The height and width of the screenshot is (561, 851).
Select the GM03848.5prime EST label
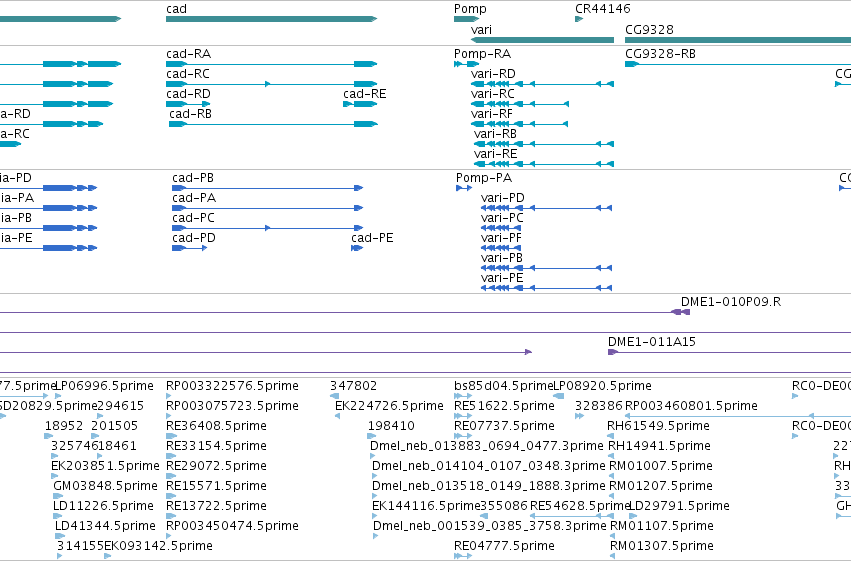click(105, 487)
